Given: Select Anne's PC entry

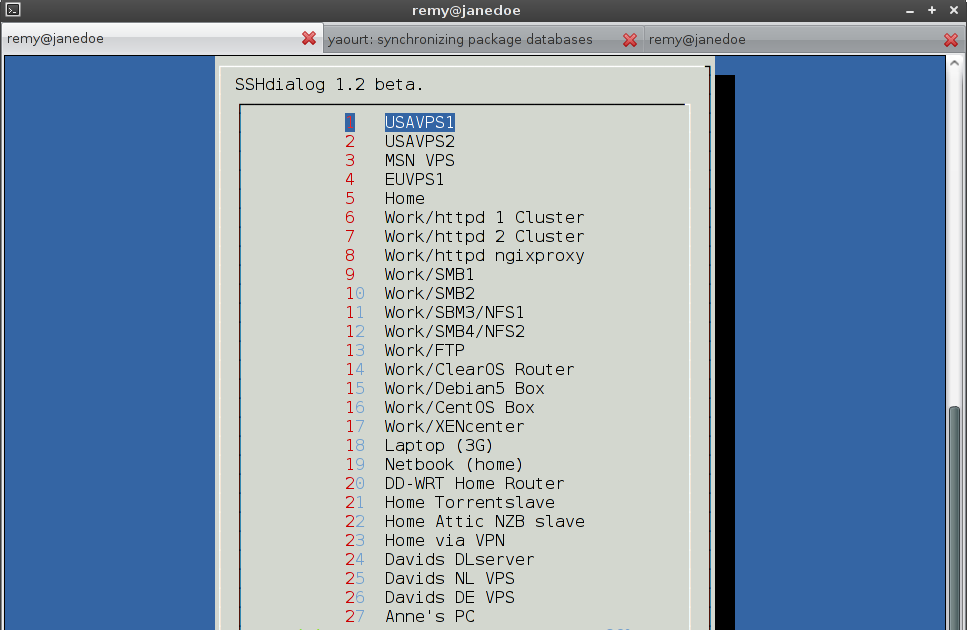Looking at the screenshot, I should pyautogui.click(x=430, y=616).
